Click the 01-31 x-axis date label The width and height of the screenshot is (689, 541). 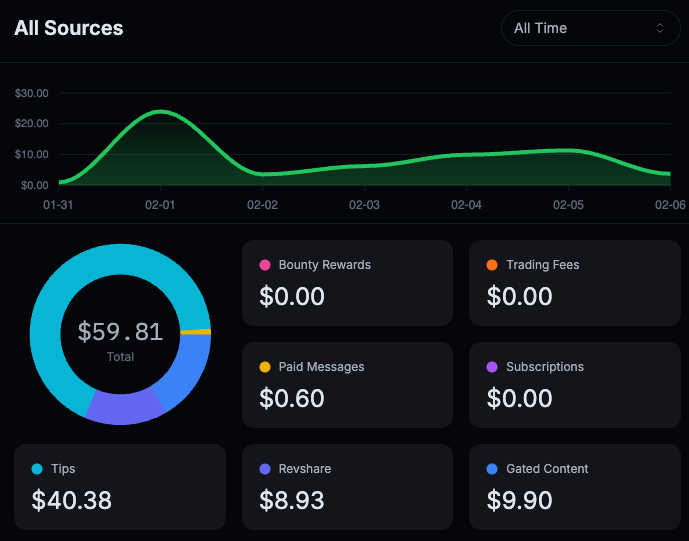pos(58,205)
